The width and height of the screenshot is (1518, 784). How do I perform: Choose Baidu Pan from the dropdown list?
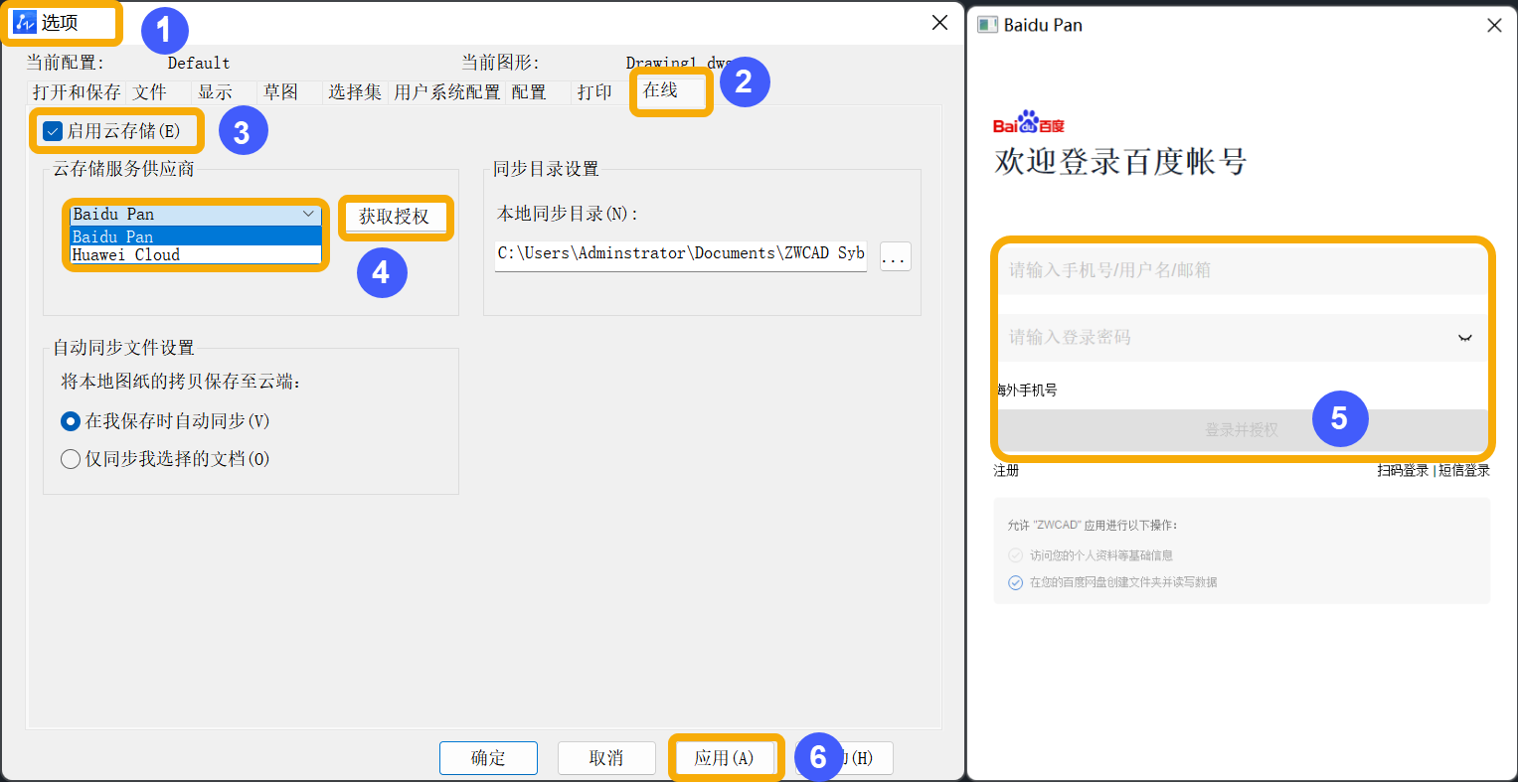pyautogui.click(x=195, y=236)
